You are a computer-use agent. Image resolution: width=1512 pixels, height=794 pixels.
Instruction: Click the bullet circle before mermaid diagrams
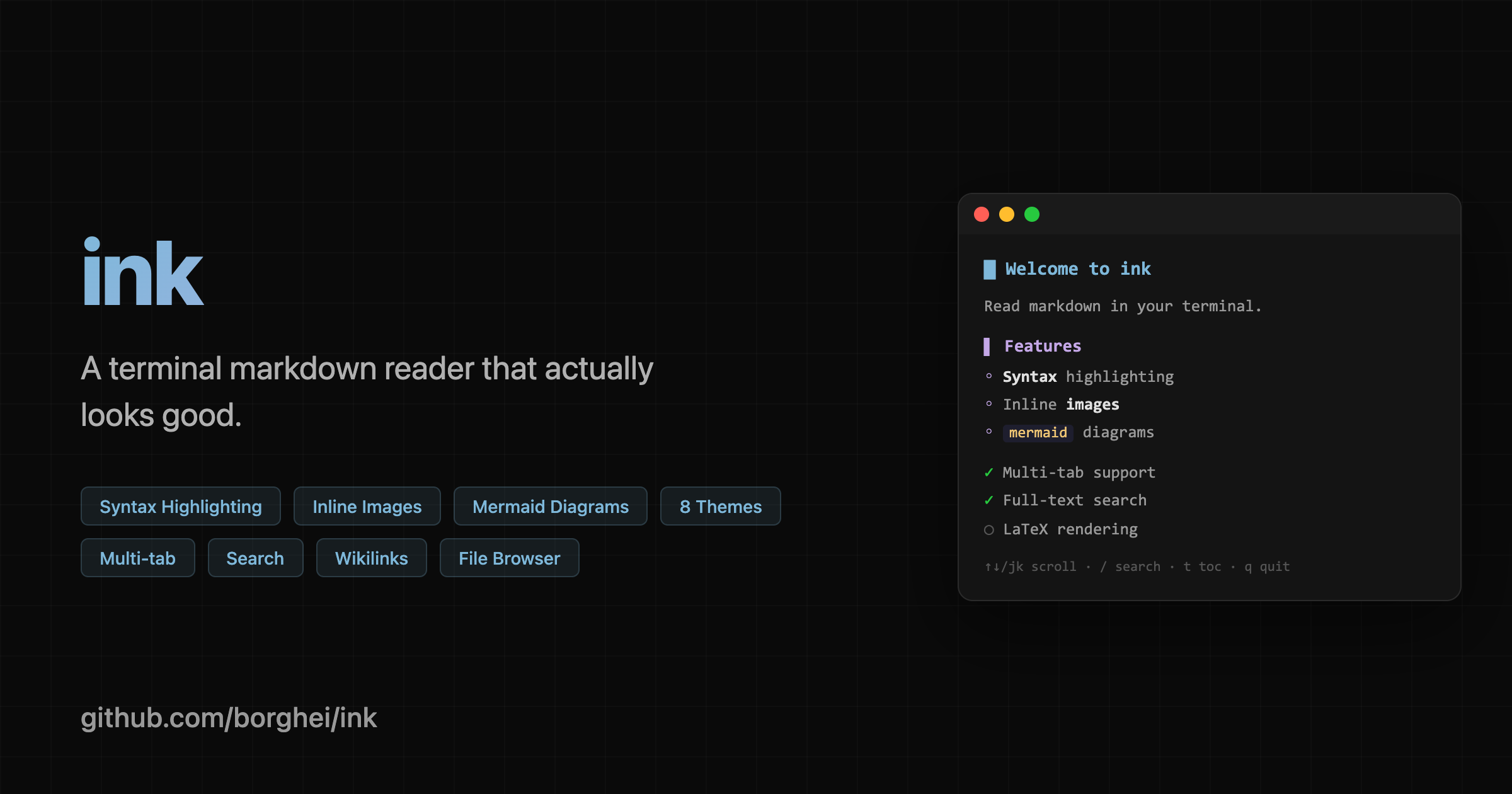pos(989,432)
